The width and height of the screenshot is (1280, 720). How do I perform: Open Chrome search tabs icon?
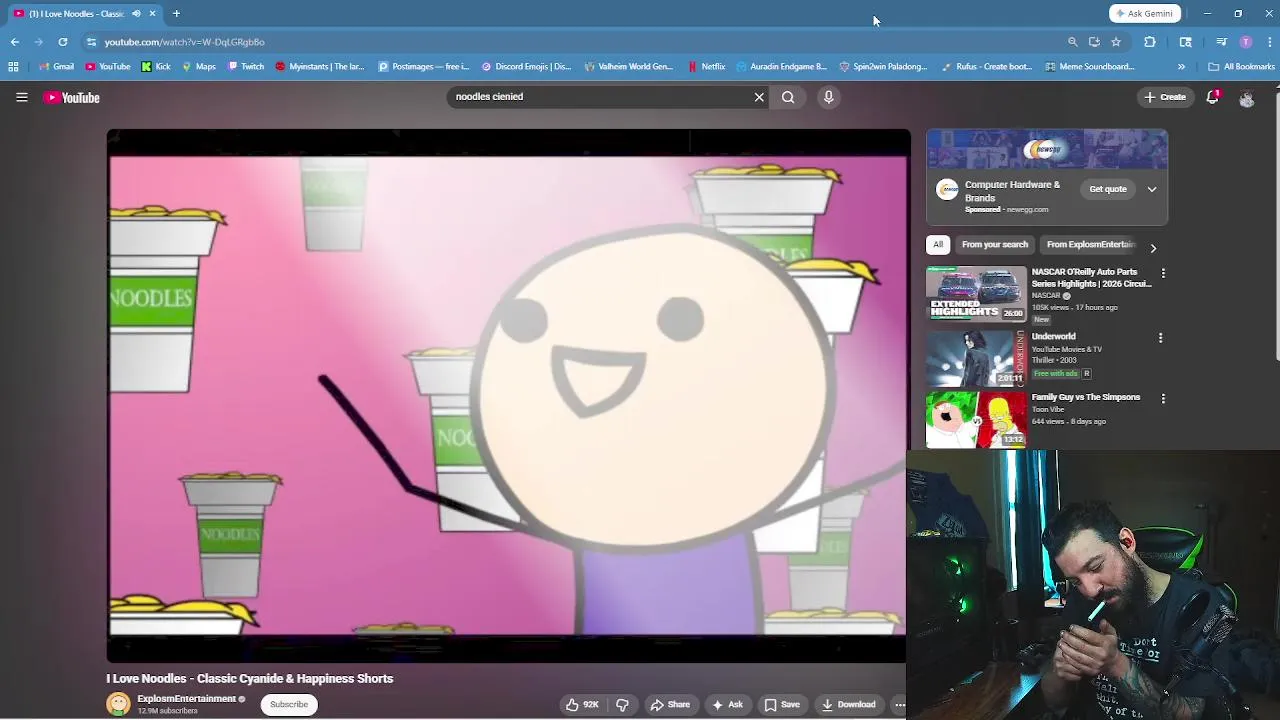[x=1186, y=42]
